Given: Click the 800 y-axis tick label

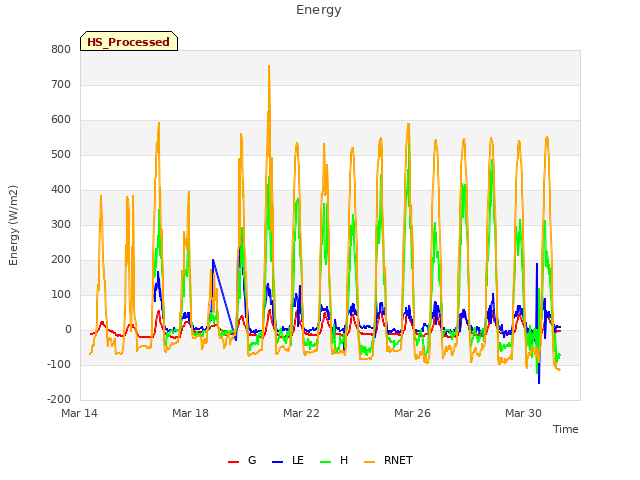Looking at the screenshot, I should click(x=61, y=49).
